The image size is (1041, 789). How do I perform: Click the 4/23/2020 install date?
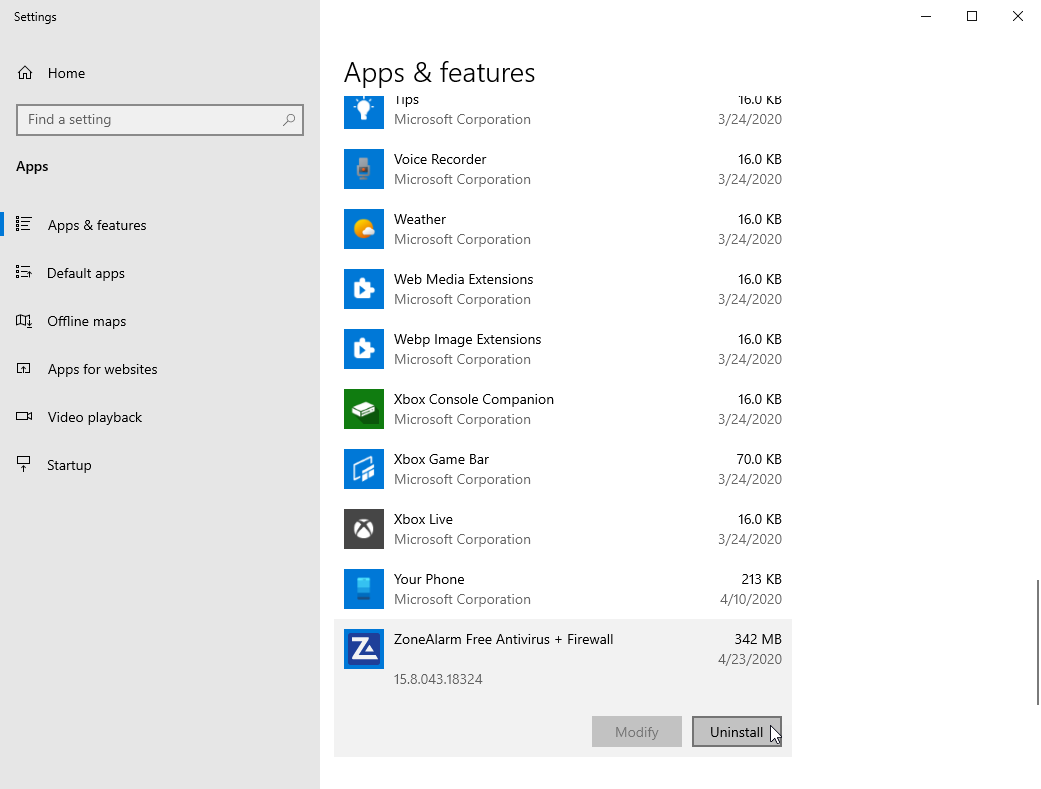click(x=750, y=659)
